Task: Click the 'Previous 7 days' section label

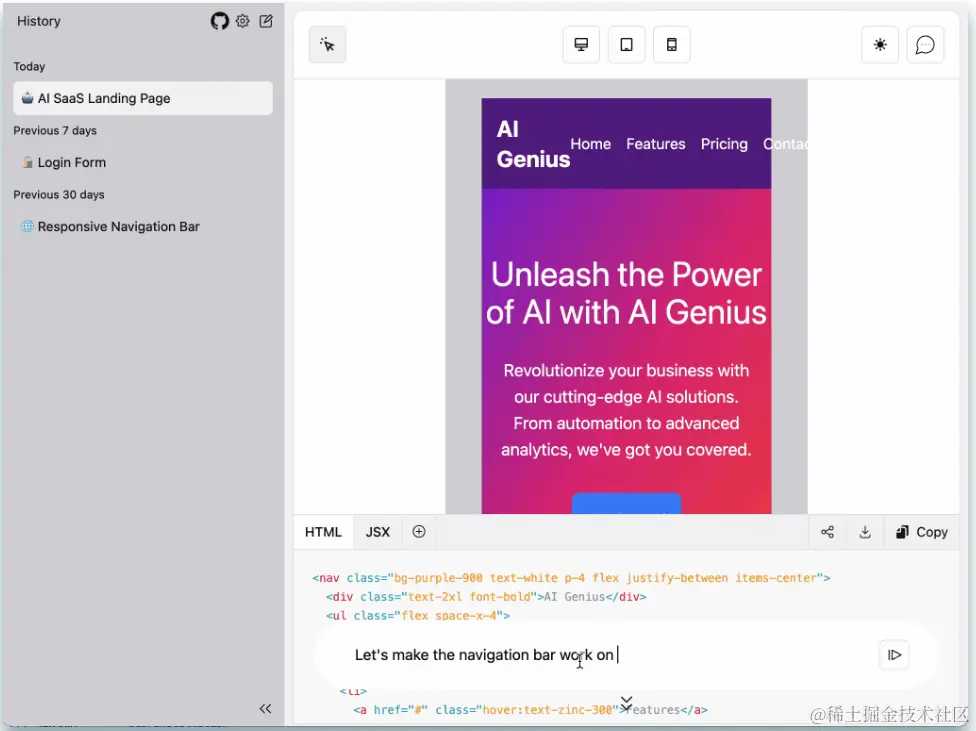Action: coord(55,131)
